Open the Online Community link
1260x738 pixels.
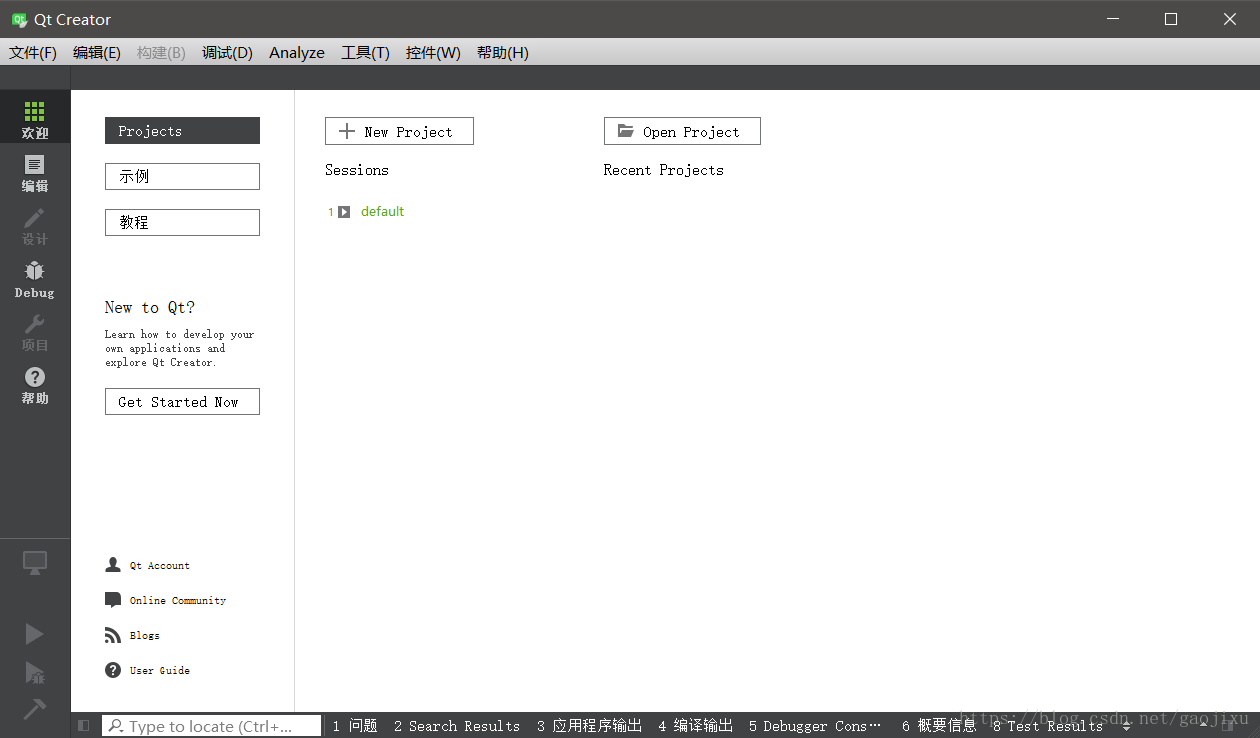tap(178, 601)
